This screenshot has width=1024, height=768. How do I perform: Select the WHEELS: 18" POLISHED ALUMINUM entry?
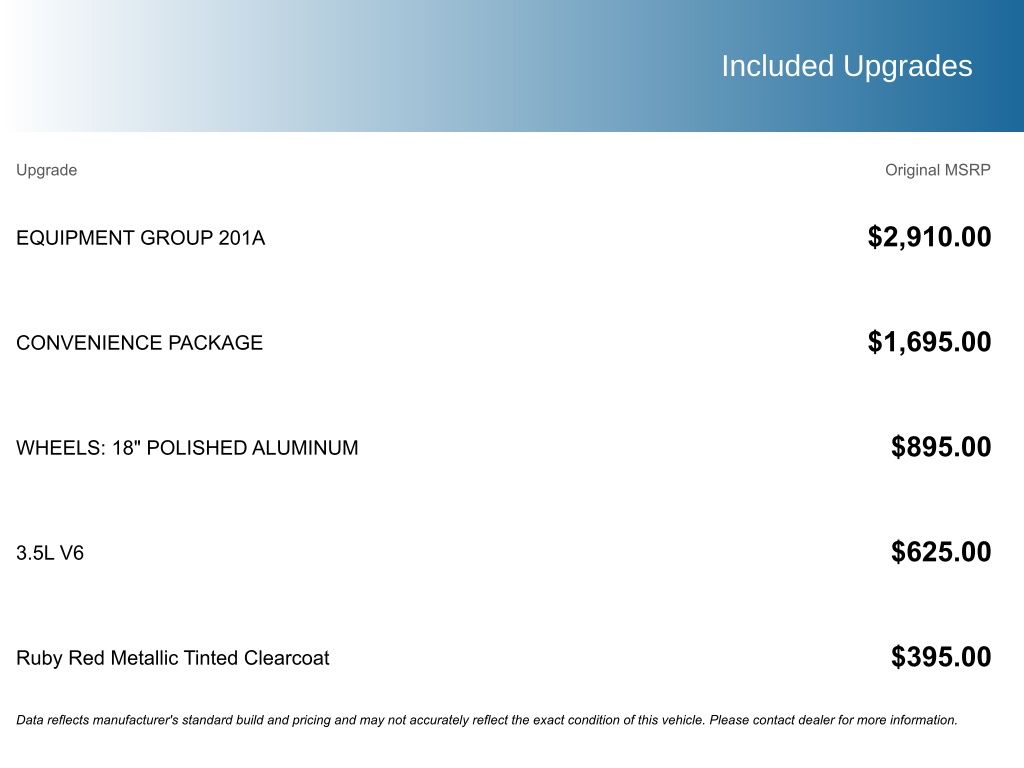pyautogui.click(x=187, y=448)
